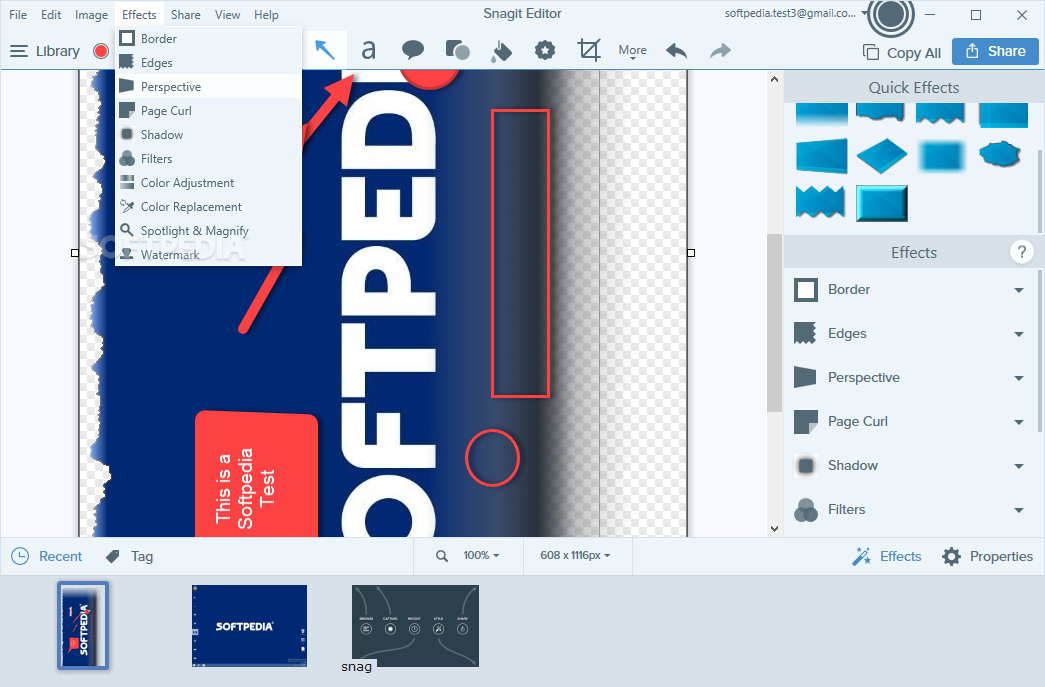This screenshot has height=687, width=1045.
Task: Select the blue SOFTPEDIA desktop thumbnail
Action: tap(249, 626)
